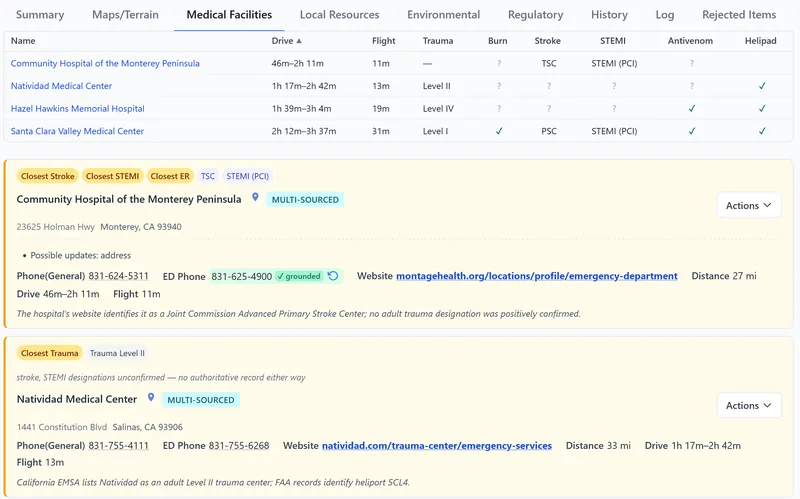The height and width of the screenshot is (499, 800).
Task: Visit natividad.com emergency services website link
Action: [x=437, y=445]
